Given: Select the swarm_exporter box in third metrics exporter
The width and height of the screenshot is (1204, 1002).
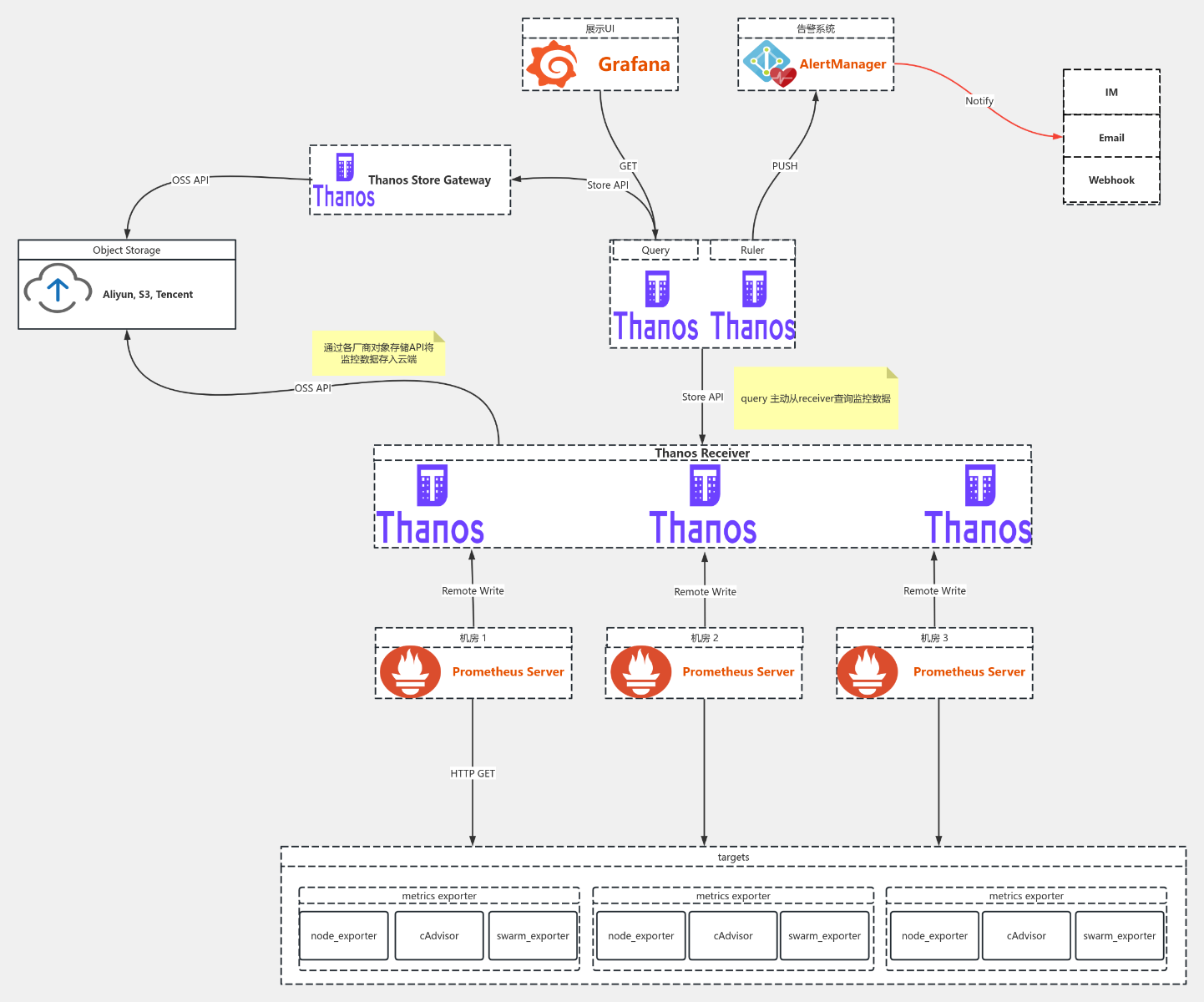Looking at the screenshot, I should point(1120,935).
